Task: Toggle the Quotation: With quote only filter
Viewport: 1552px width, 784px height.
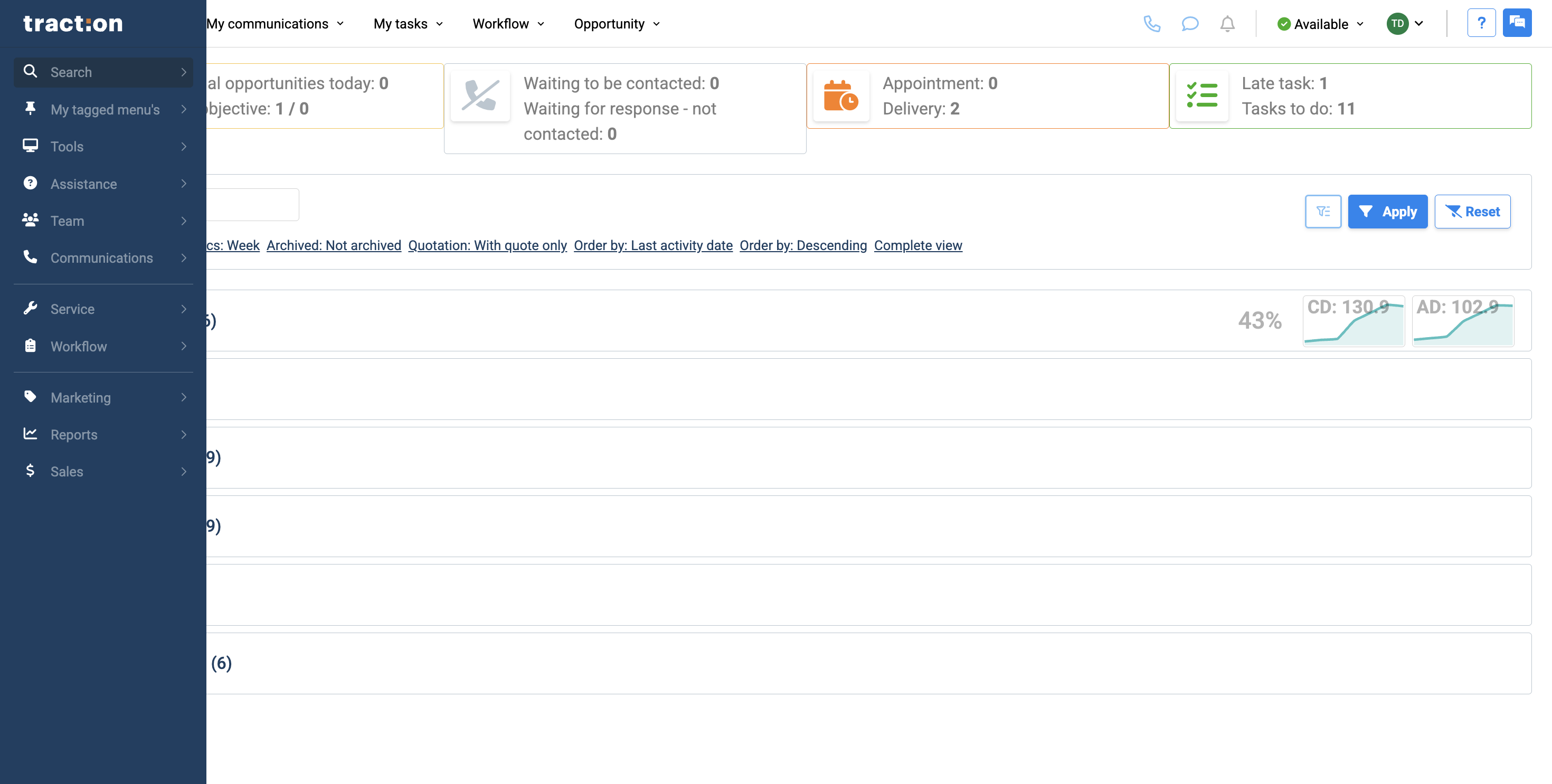Action: click(487, 245)
